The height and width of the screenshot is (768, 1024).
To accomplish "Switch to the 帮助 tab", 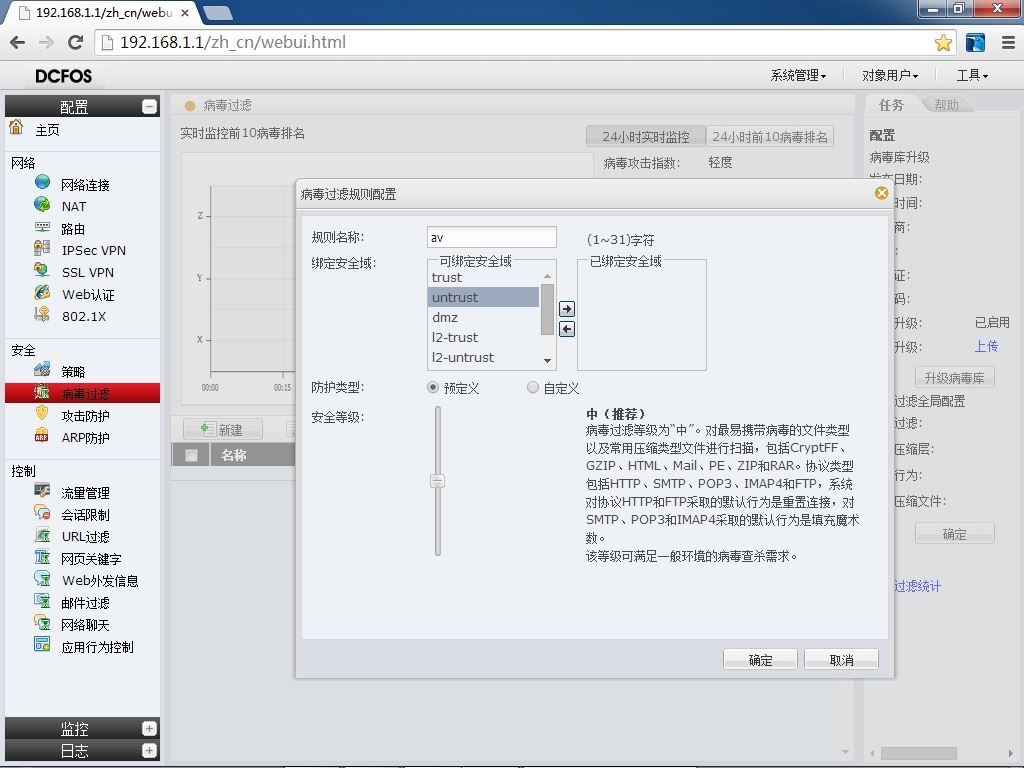I will (946, 104).
